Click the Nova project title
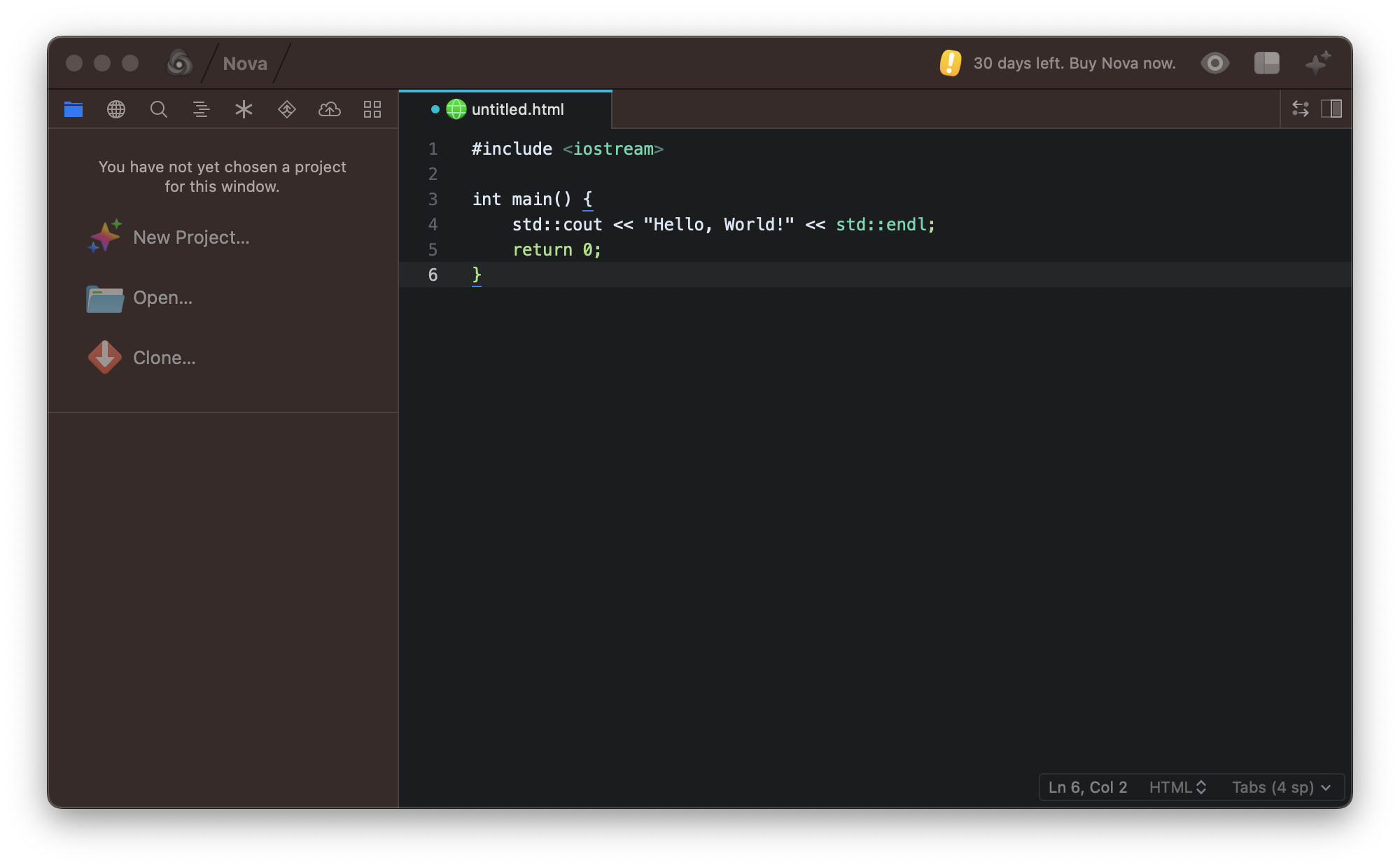The height and width of the screenshot is (867, 1400). point(245,64)
